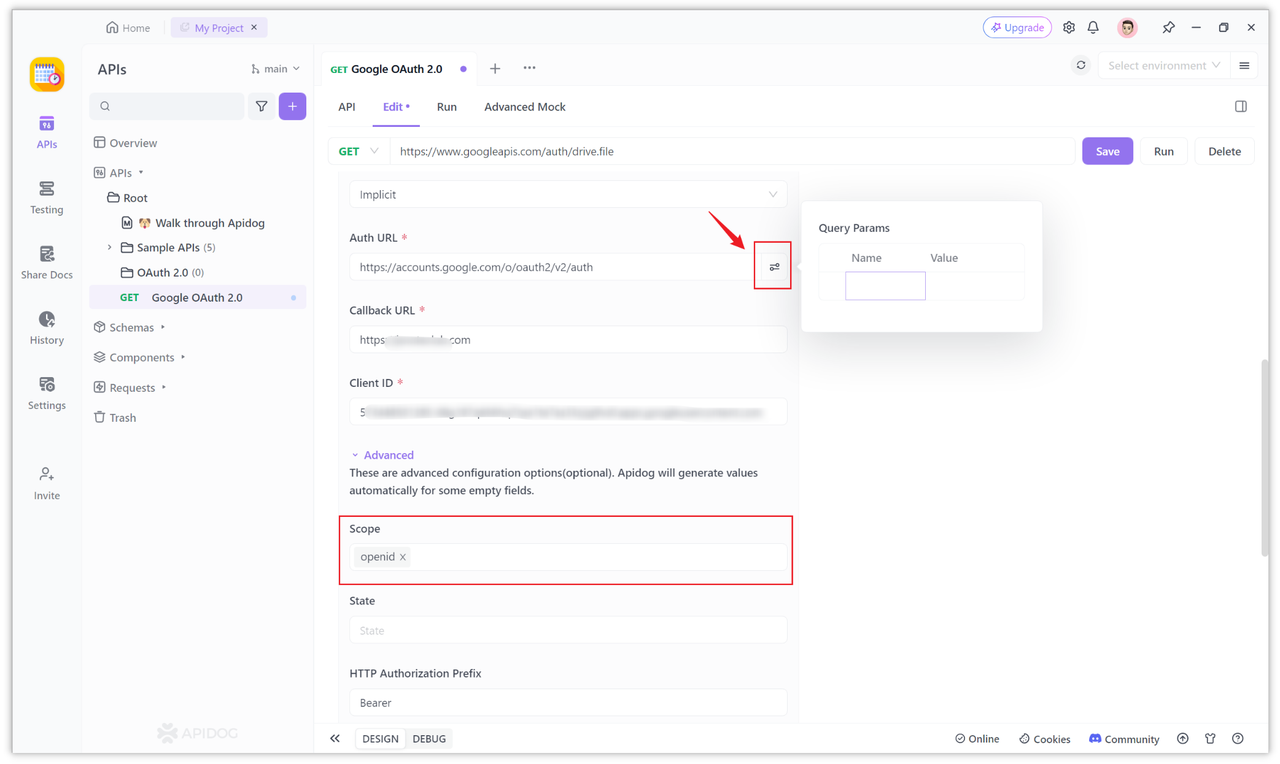Collapse the APIs tree node
Viewport: 1280px width, 764px height.
click(x=141, y=173)
